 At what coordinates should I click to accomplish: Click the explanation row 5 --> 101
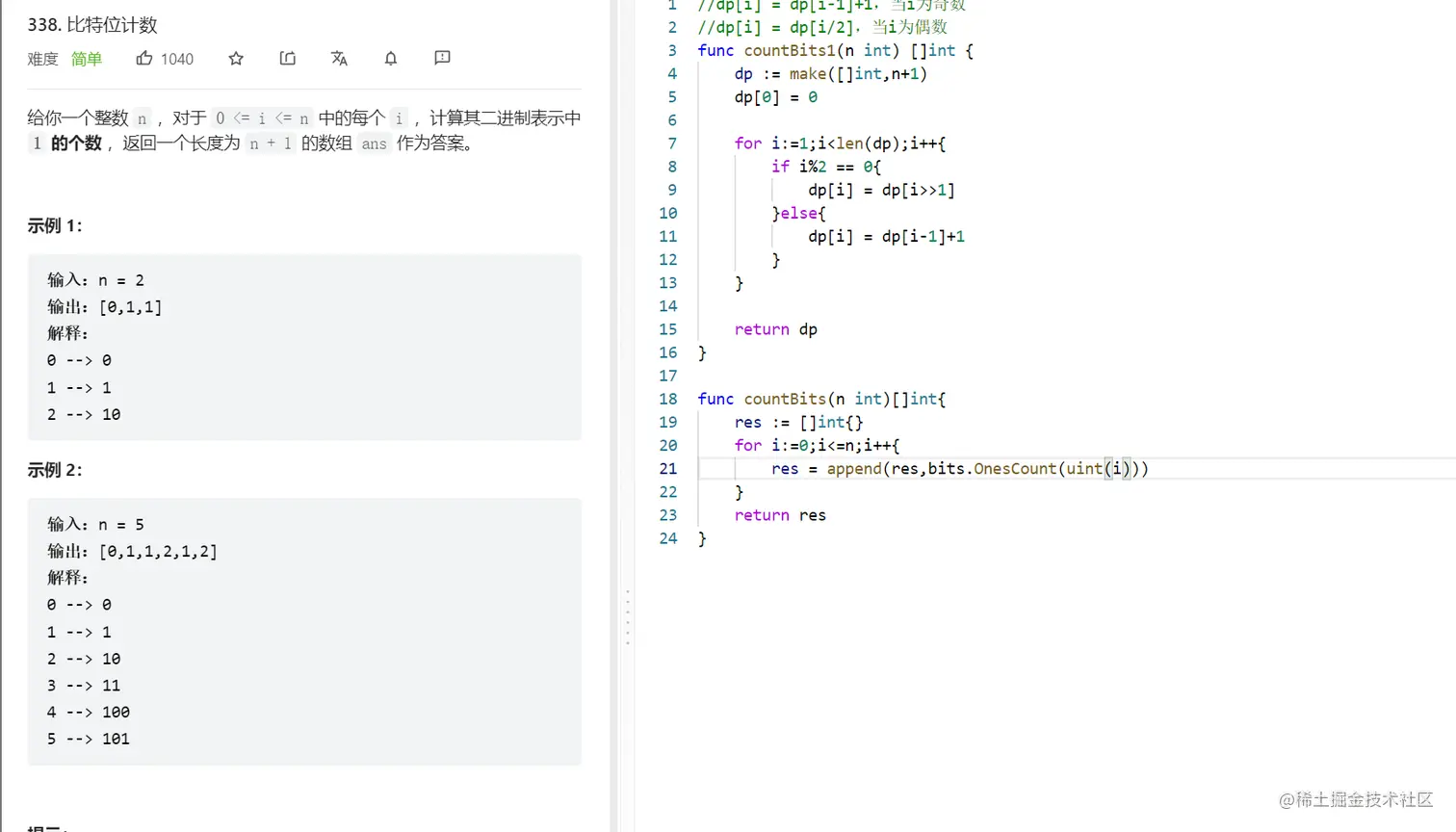(89, 740)
